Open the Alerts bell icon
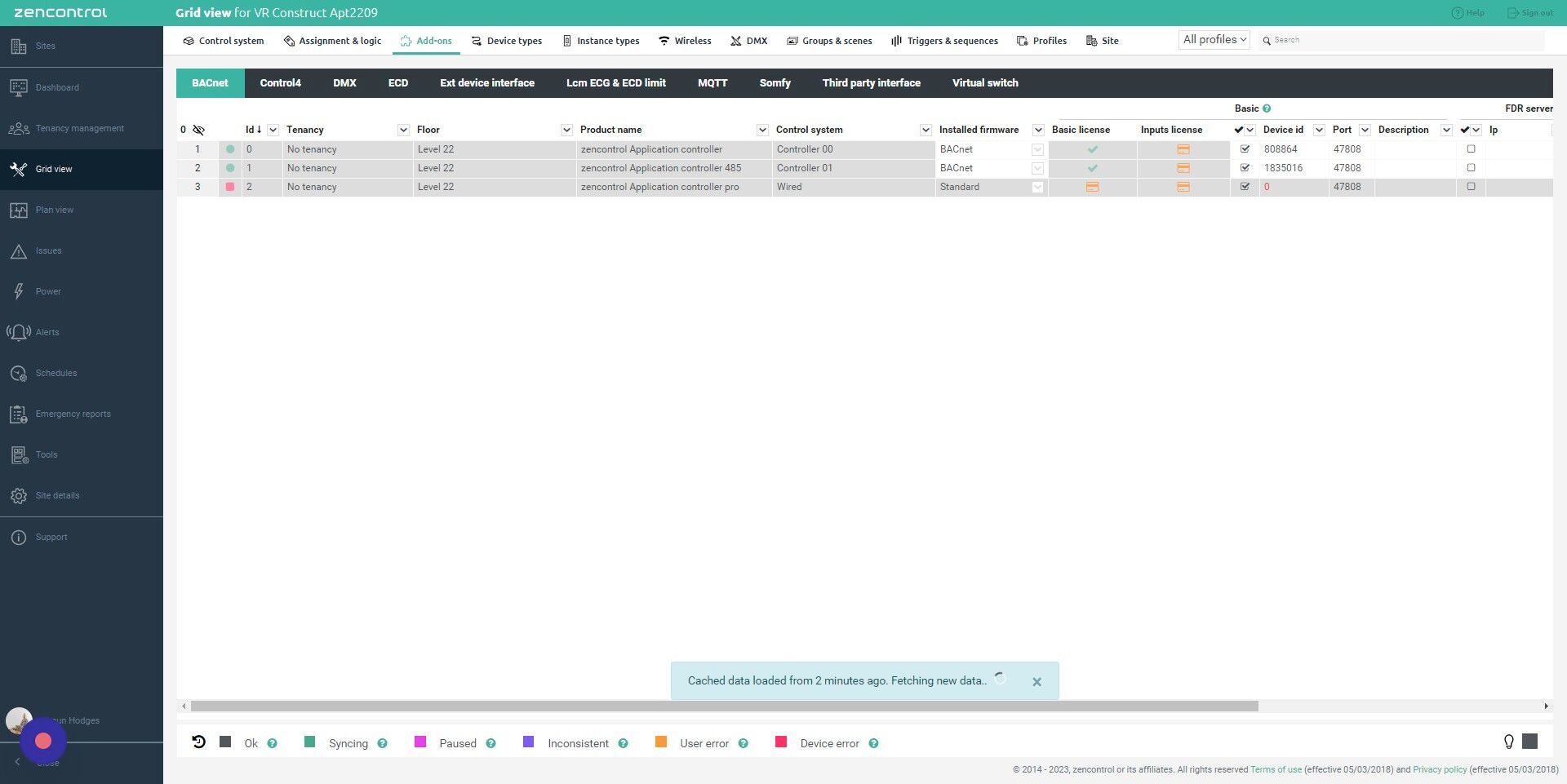 (x=18, y=332)
